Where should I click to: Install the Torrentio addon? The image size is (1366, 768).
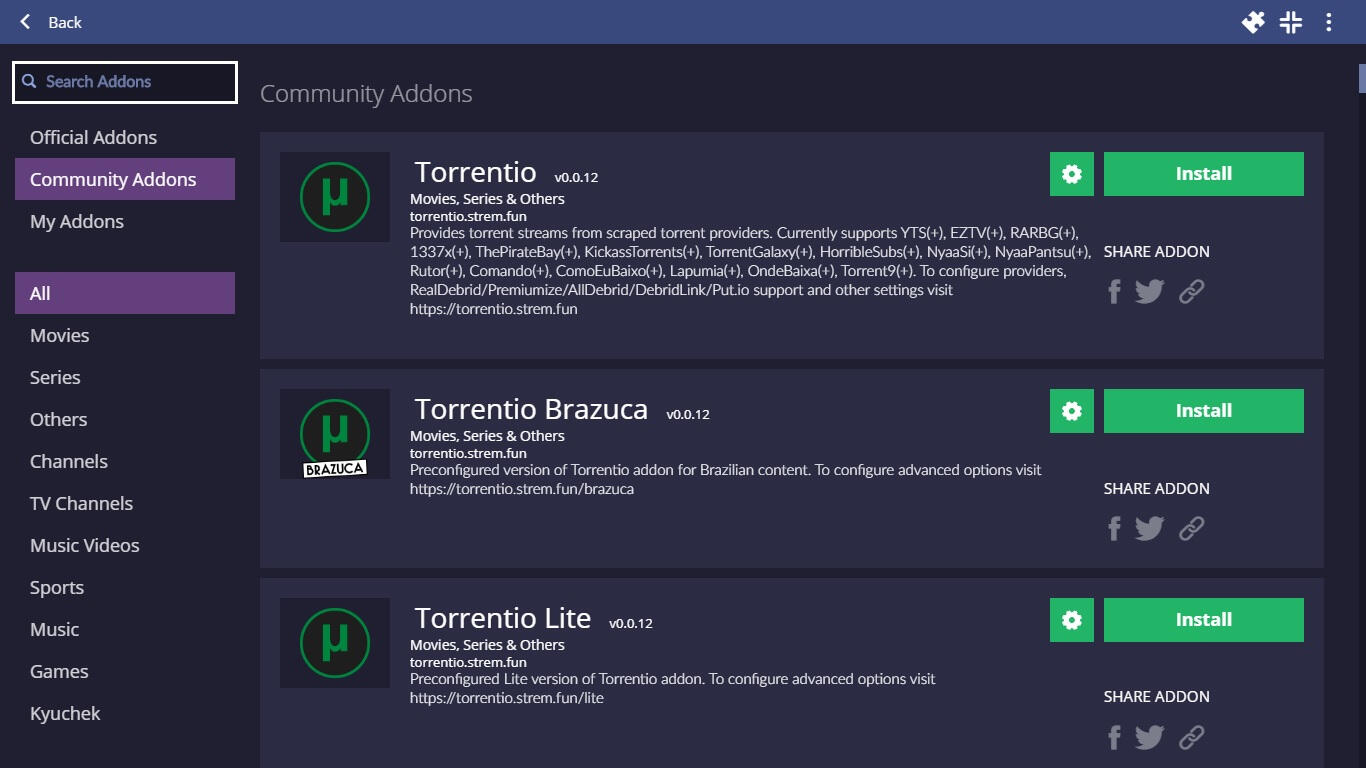pos(1203,174)
